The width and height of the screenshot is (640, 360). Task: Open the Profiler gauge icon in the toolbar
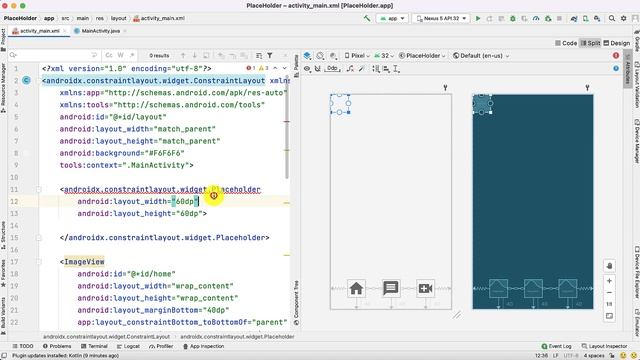point(536,18)
